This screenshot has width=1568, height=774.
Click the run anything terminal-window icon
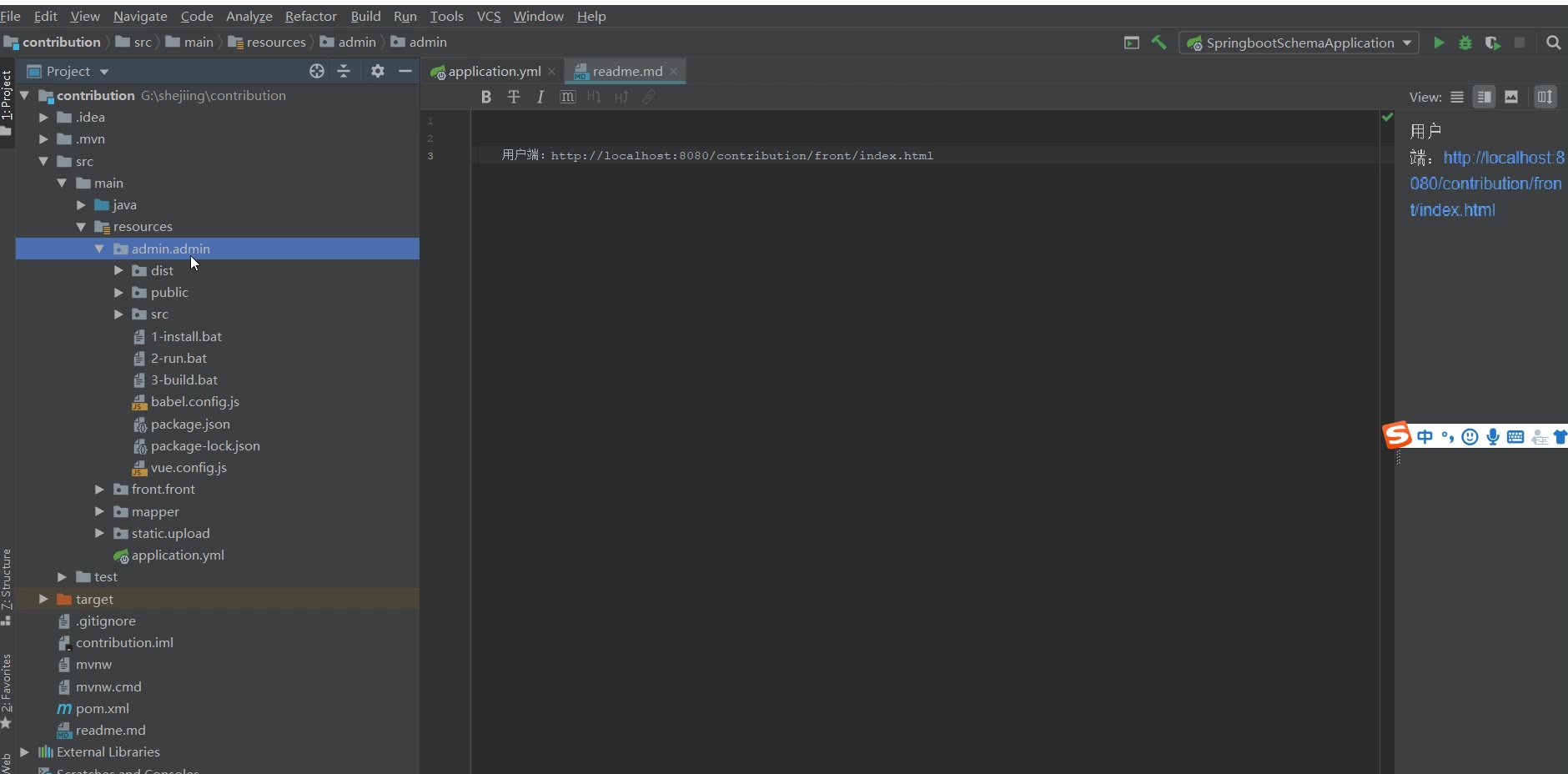click(x=1132, y=43)
